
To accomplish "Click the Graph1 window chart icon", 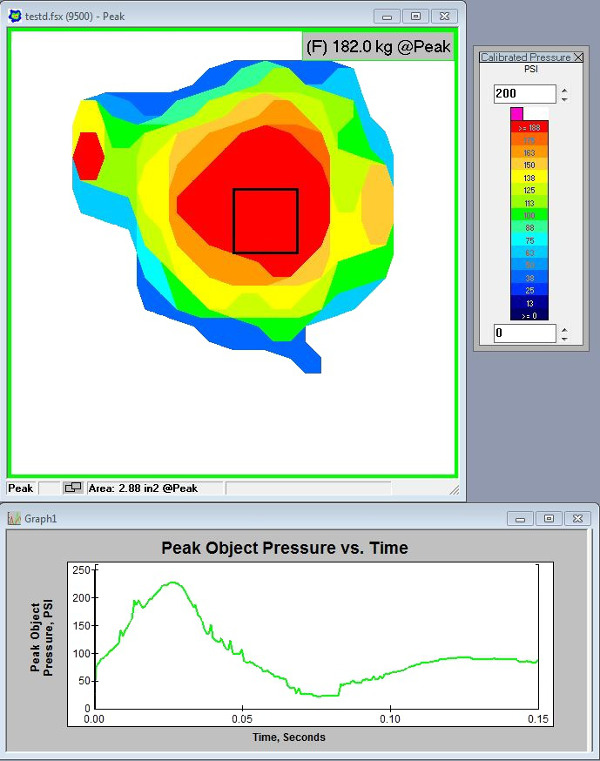I will (x=15, y=519).
